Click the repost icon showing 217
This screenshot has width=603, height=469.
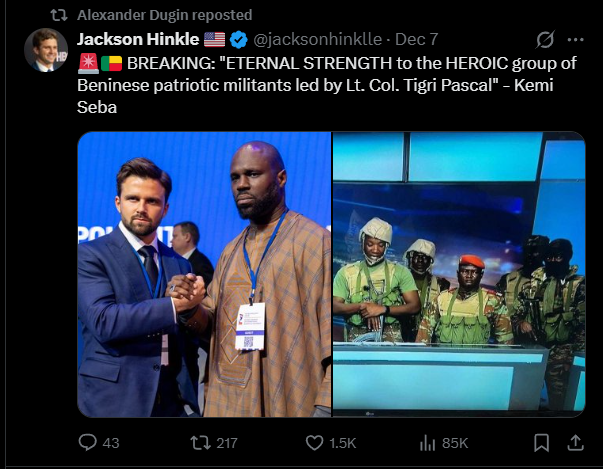(x=200, y=441)
